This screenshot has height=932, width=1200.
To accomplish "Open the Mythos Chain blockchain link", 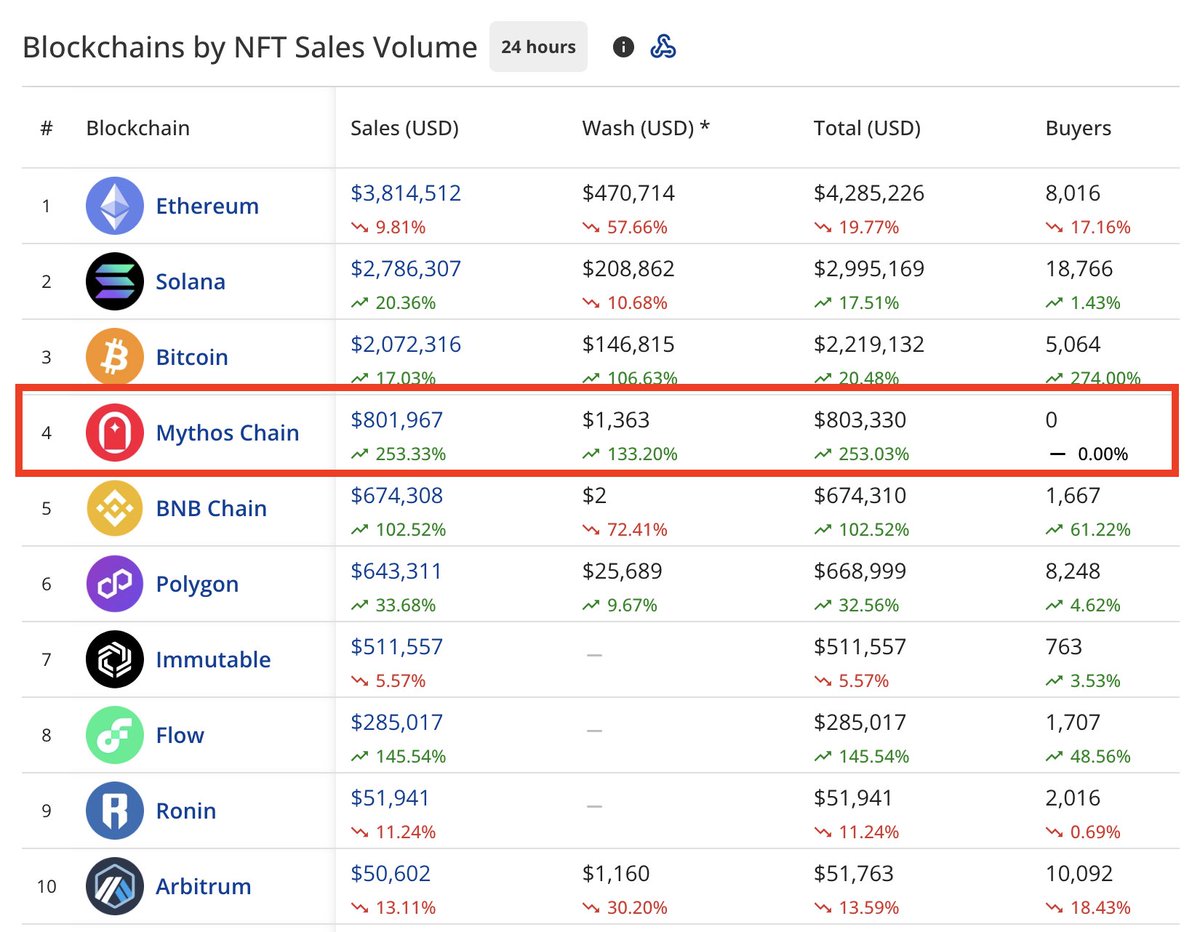I will [227, 432].
